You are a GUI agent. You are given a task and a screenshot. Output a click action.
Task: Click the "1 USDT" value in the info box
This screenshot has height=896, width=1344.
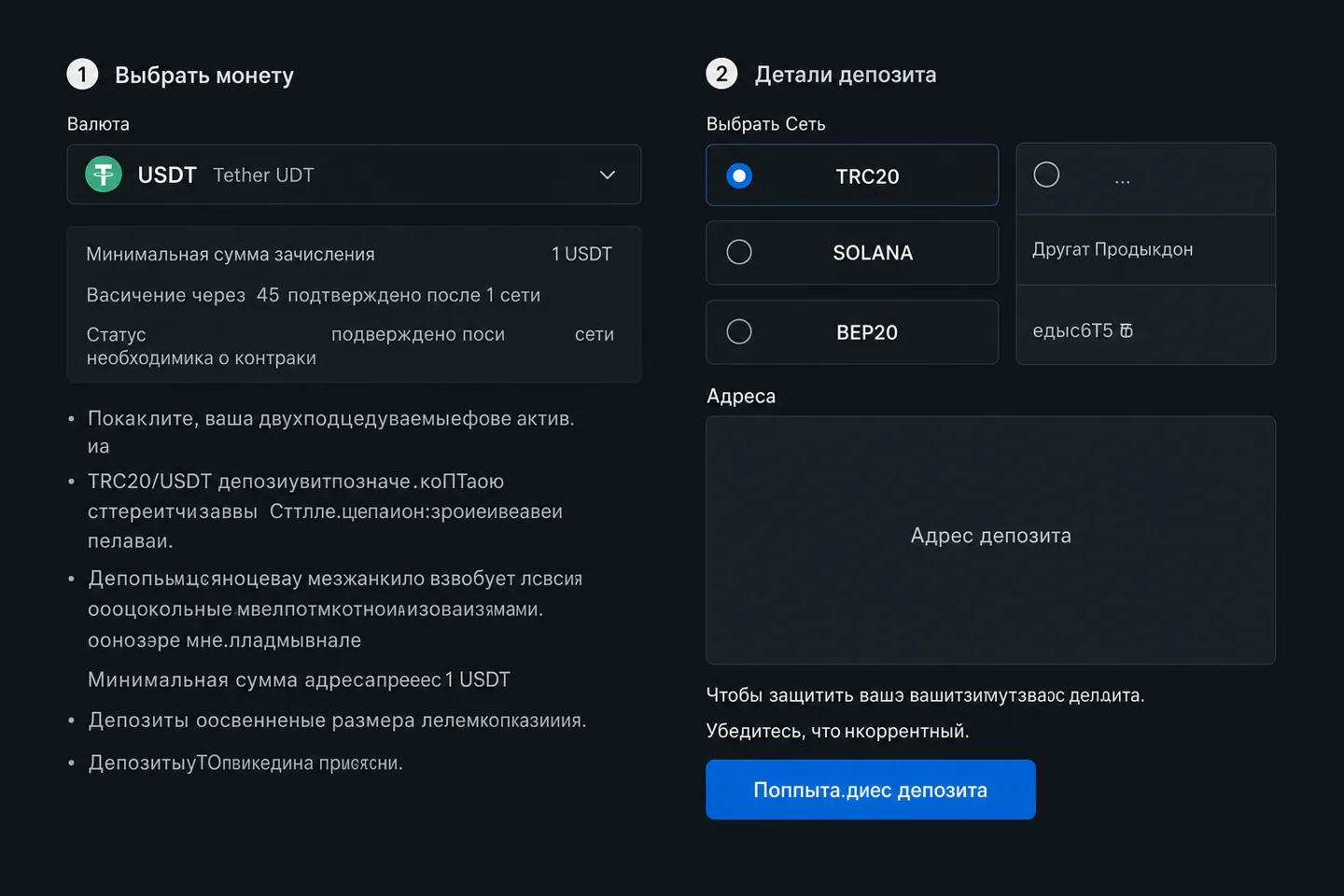[x=581, y=254]
